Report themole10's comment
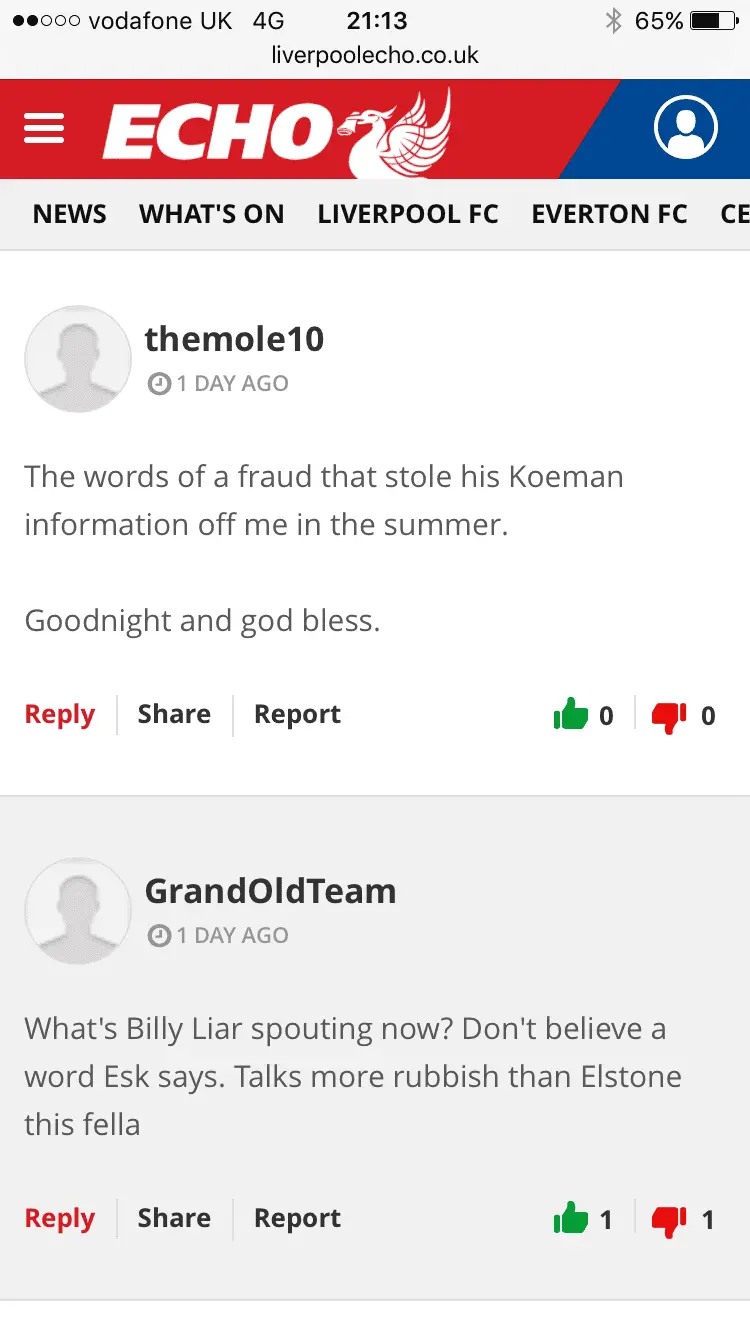The height and width of the screenshot is (1334, 750). point(297,715)
